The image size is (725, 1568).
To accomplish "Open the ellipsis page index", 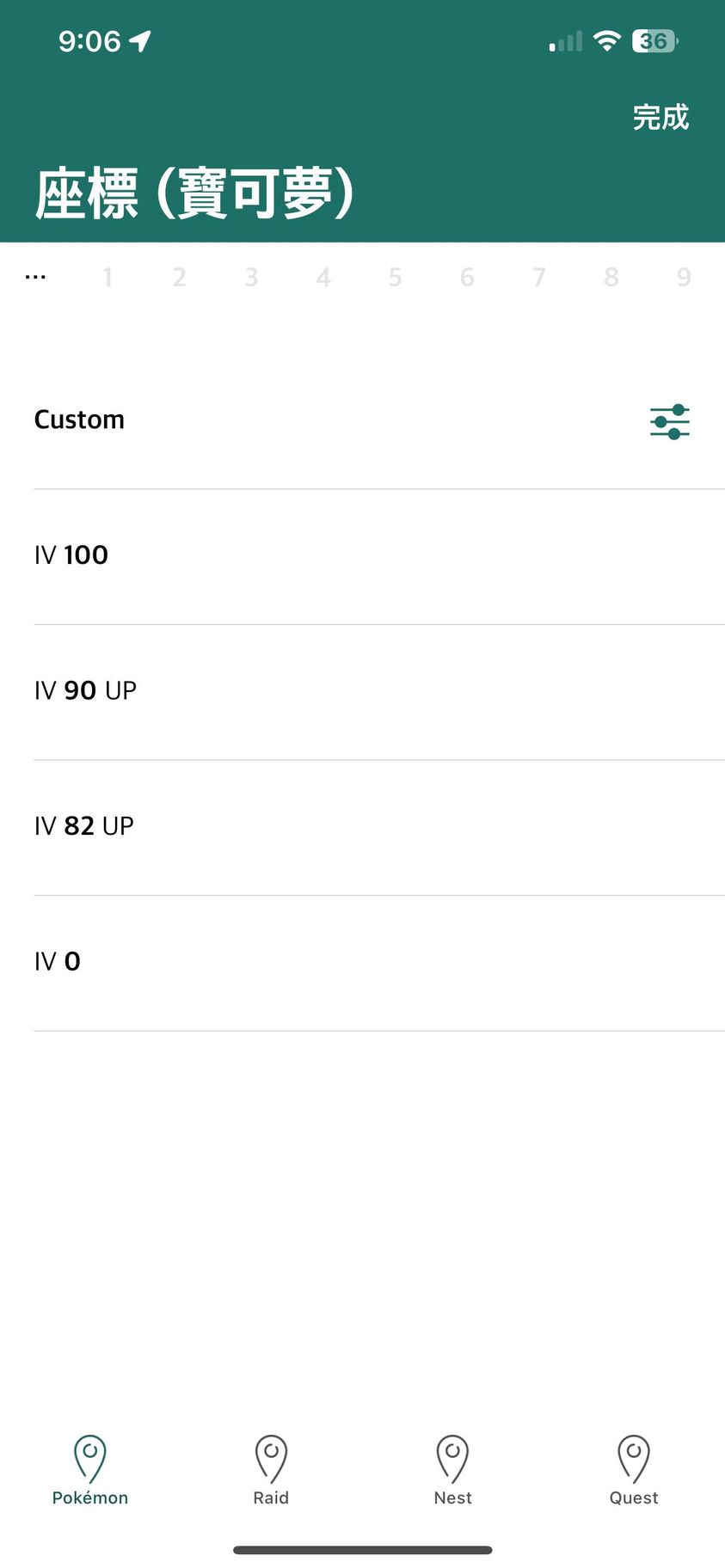I will coord(35,277).
